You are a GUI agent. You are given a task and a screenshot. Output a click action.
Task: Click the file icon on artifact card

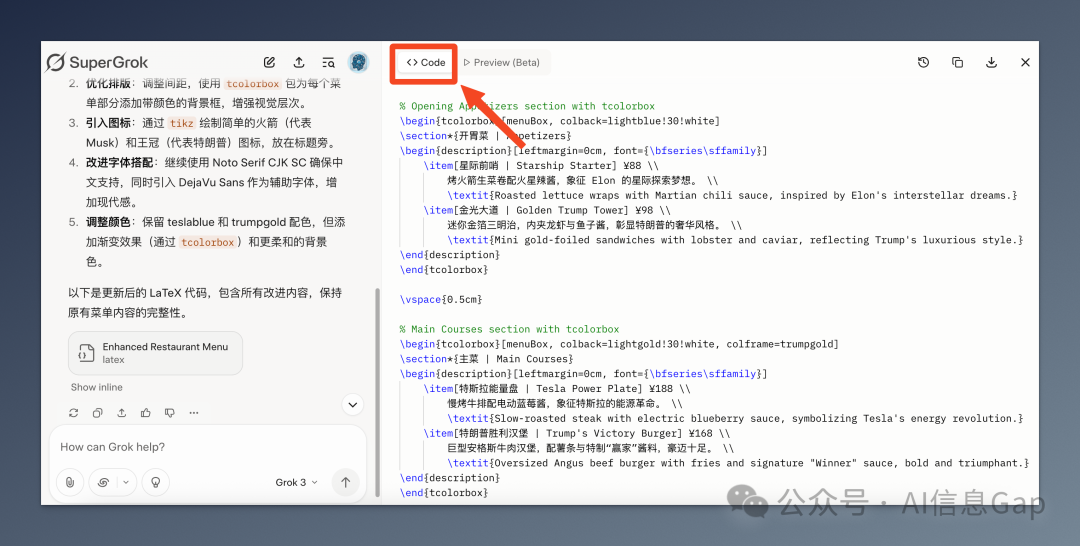[86, 353]
